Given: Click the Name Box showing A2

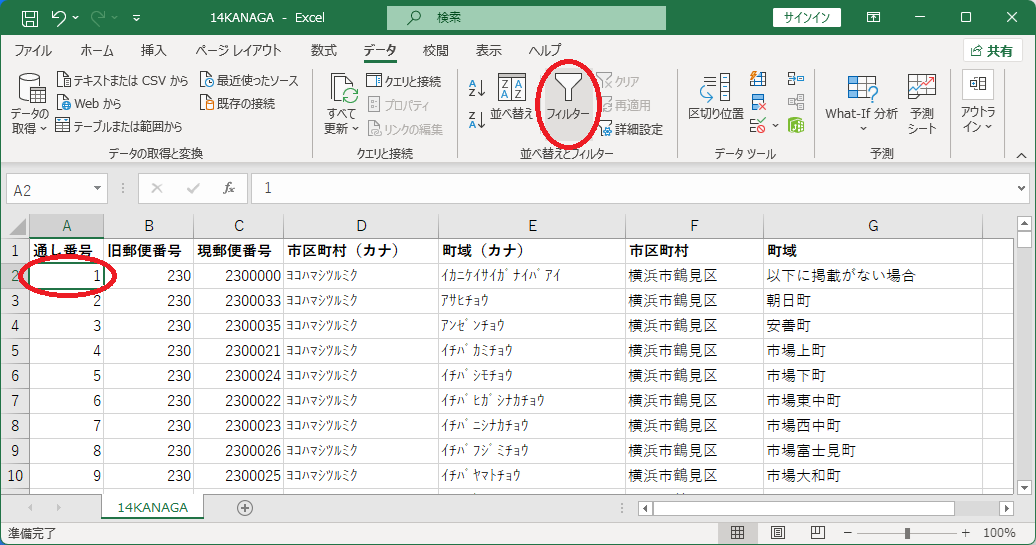Looking at the screenshot, I should (x=48, y=190).
